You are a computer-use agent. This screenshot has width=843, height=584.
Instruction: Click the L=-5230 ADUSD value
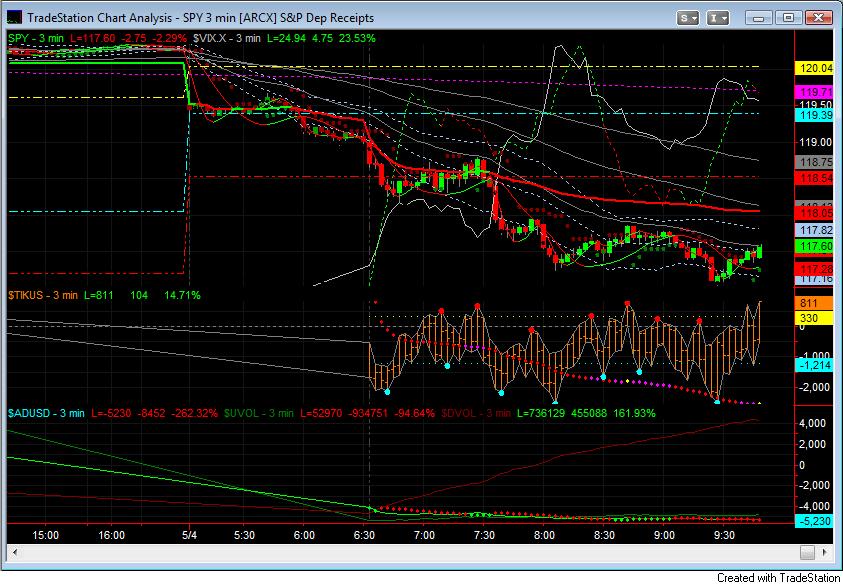pyautogui.click(x=111, y=414)
